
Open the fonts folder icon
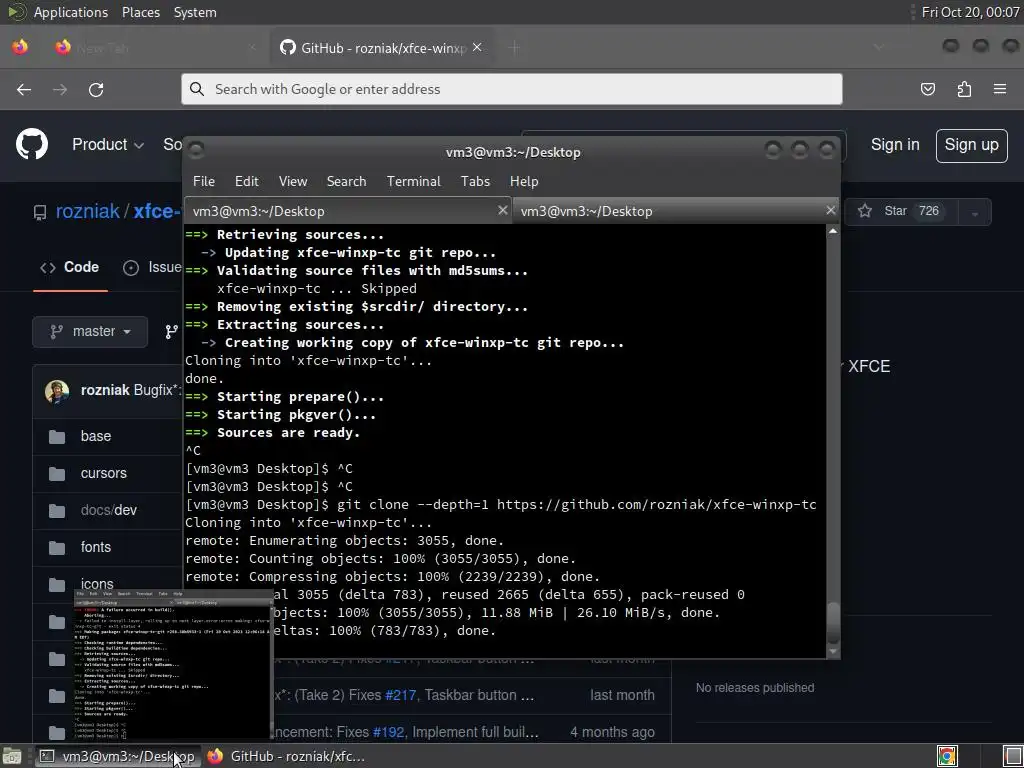point(57,547)
